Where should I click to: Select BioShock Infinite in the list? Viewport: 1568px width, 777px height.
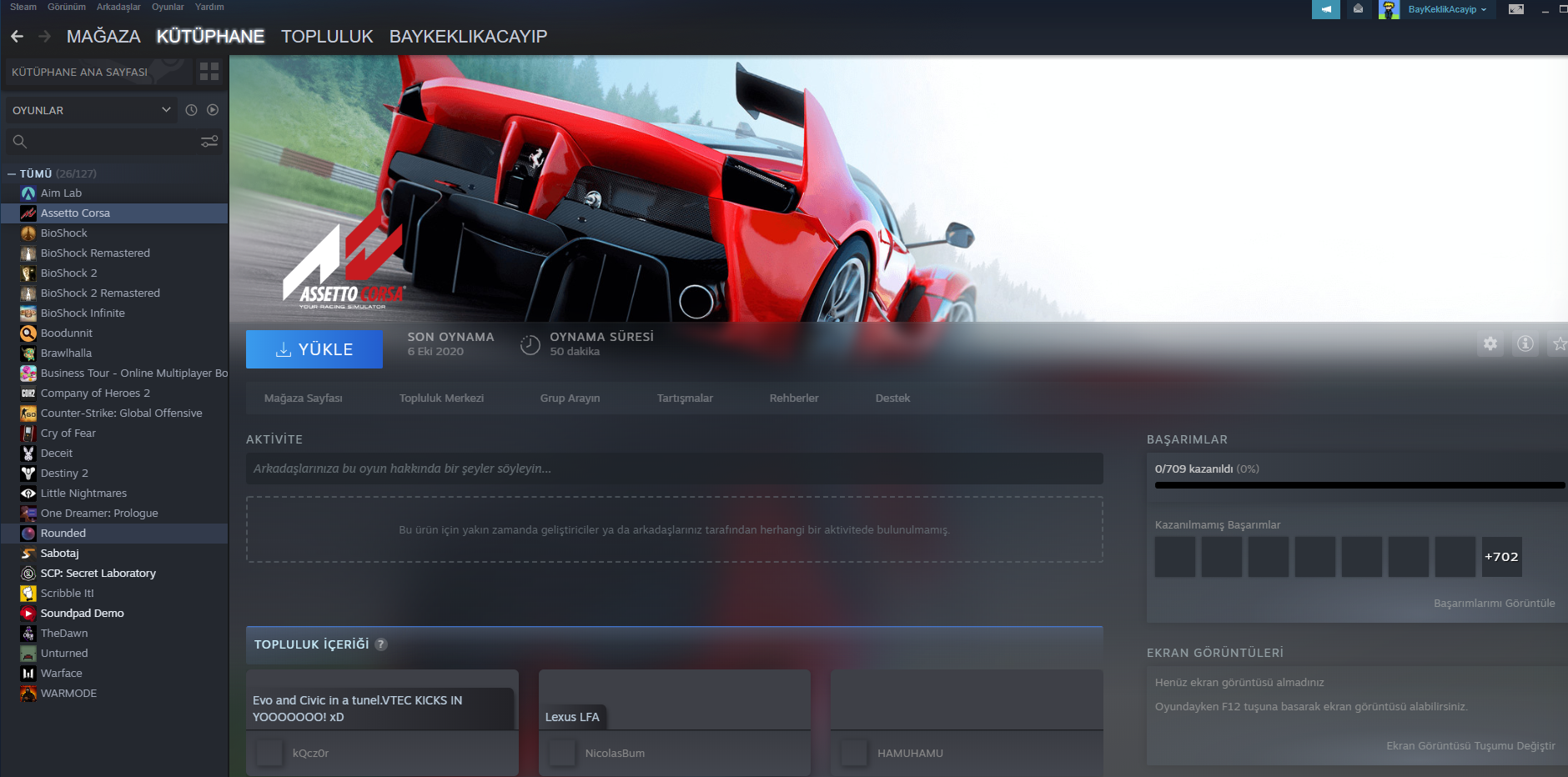pos(114,313)
